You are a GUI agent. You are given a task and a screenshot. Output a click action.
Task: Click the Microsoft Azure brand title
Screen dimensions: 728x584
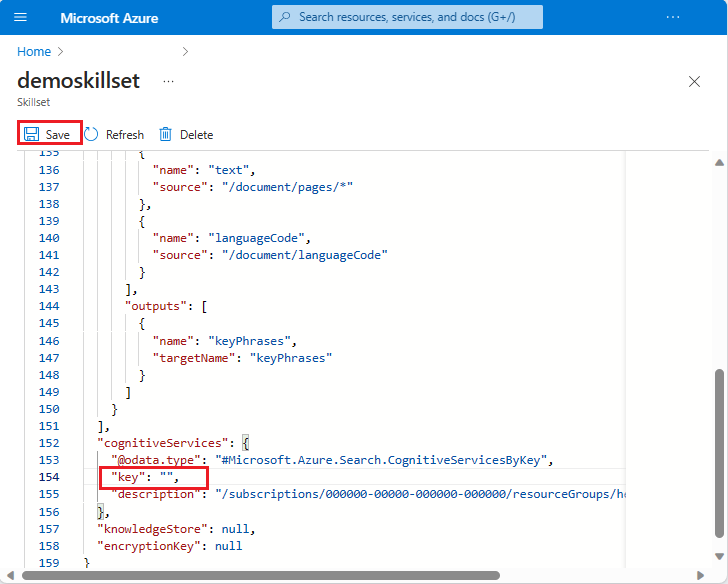(109, 18)
